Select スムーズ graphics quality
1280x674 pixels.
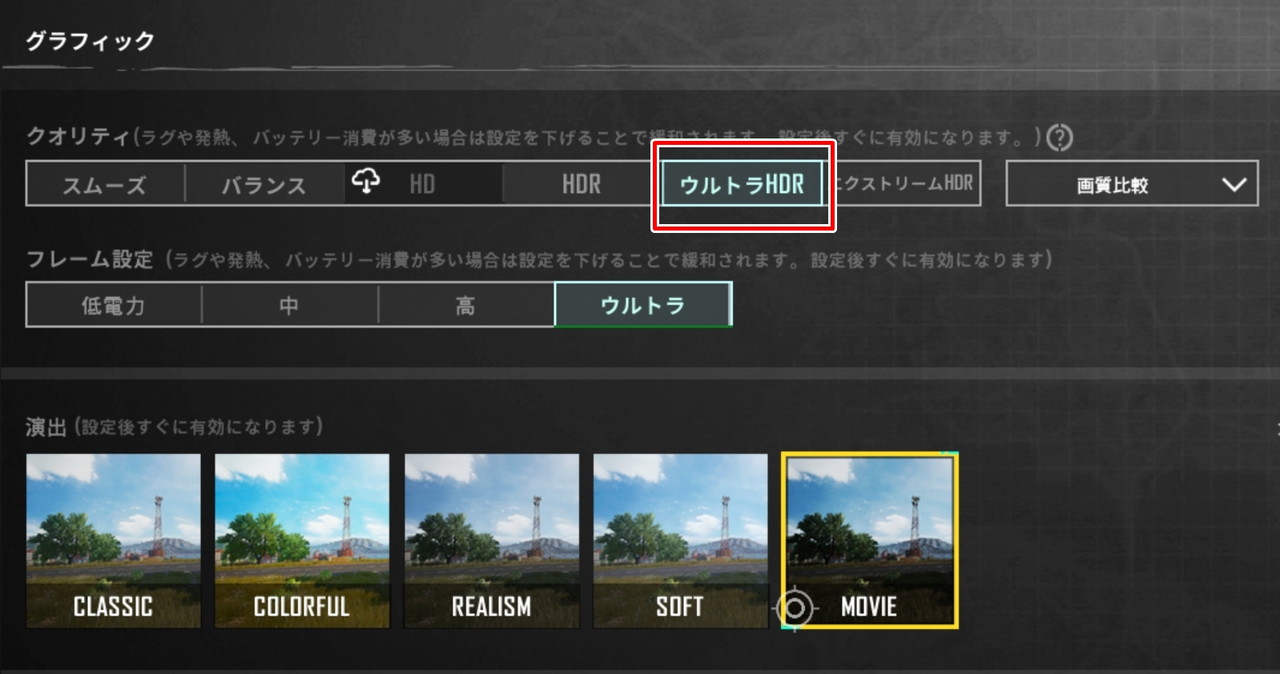pos(105,184)
